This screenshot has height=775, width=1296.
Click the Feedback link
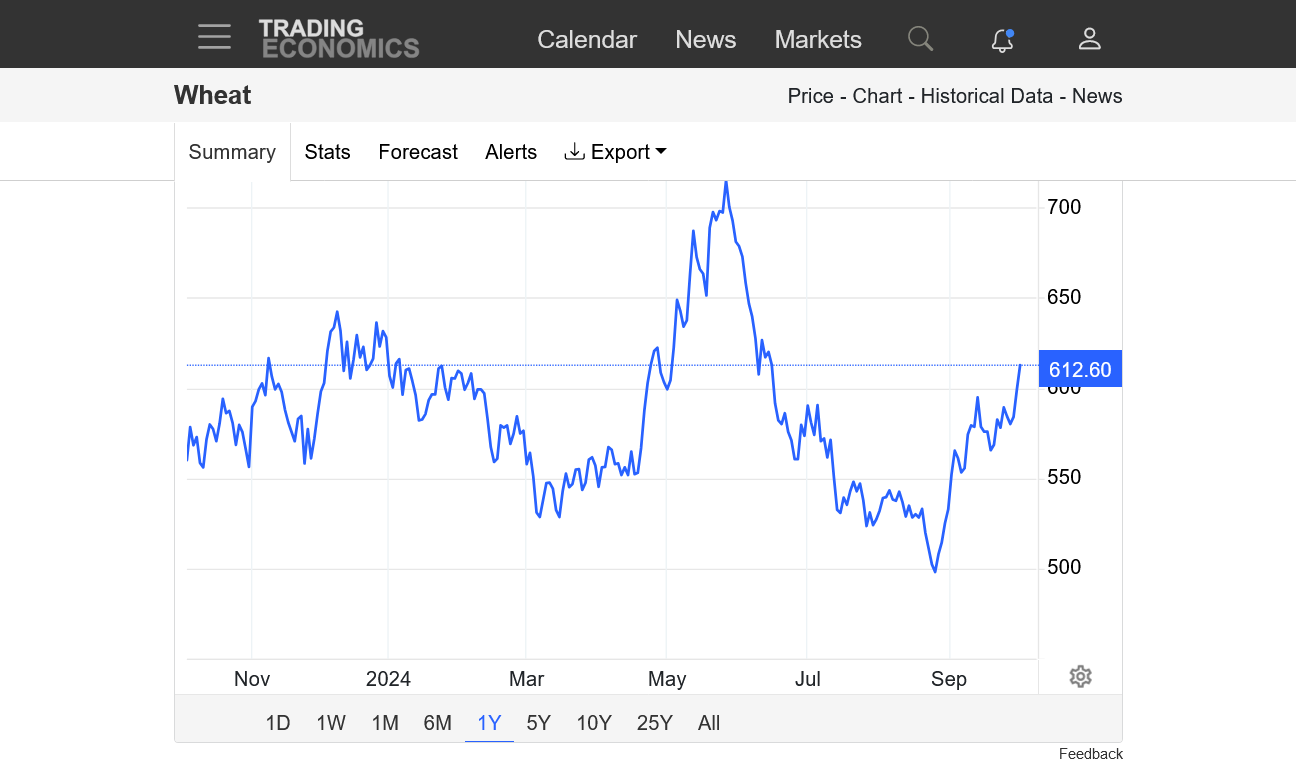coord(1090,754)
